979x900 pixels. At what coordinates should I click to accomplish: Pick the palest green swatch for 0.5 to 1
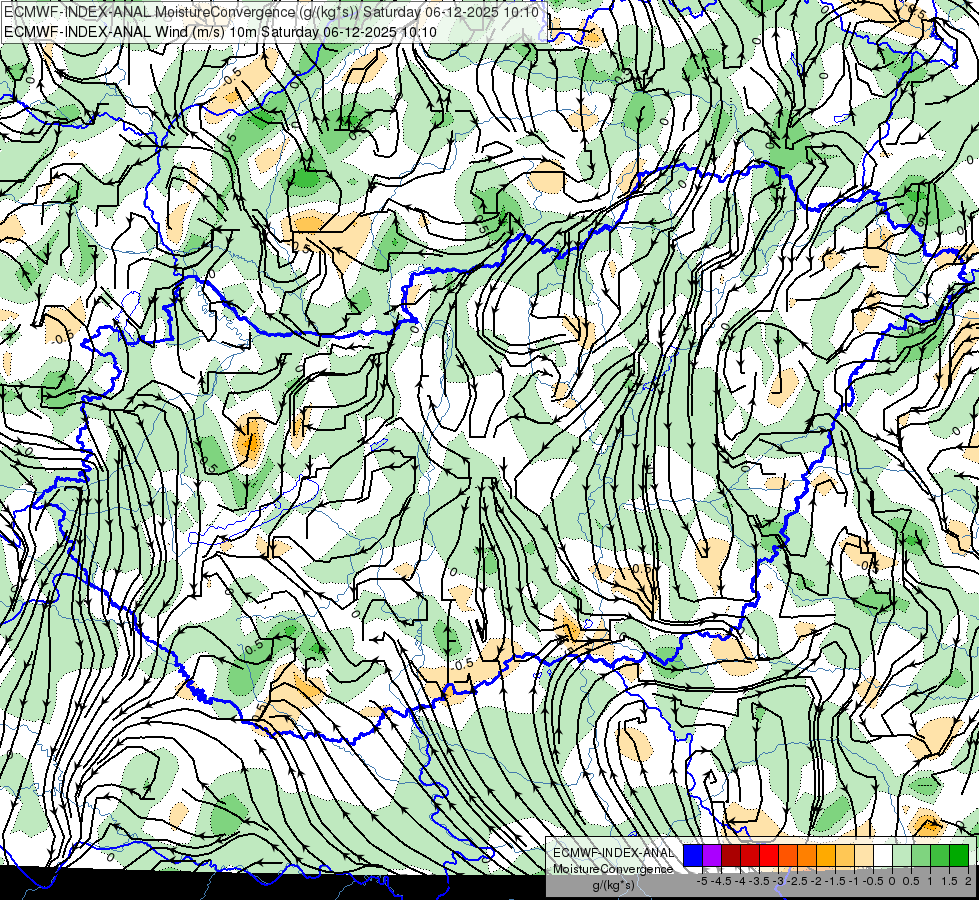902,856
